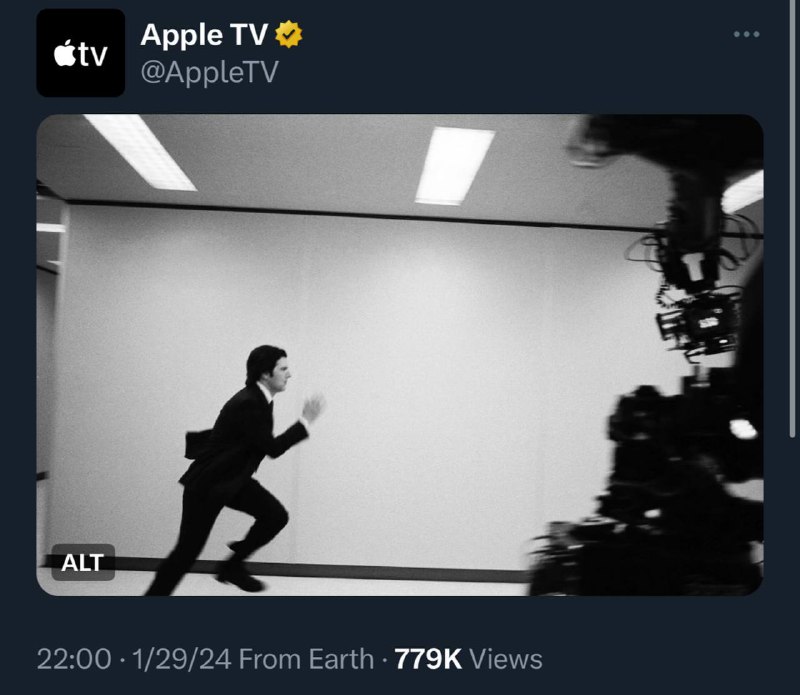Click the left ceiling light in photo
This screenshot has width=800, height=695.
pos(140,152)
